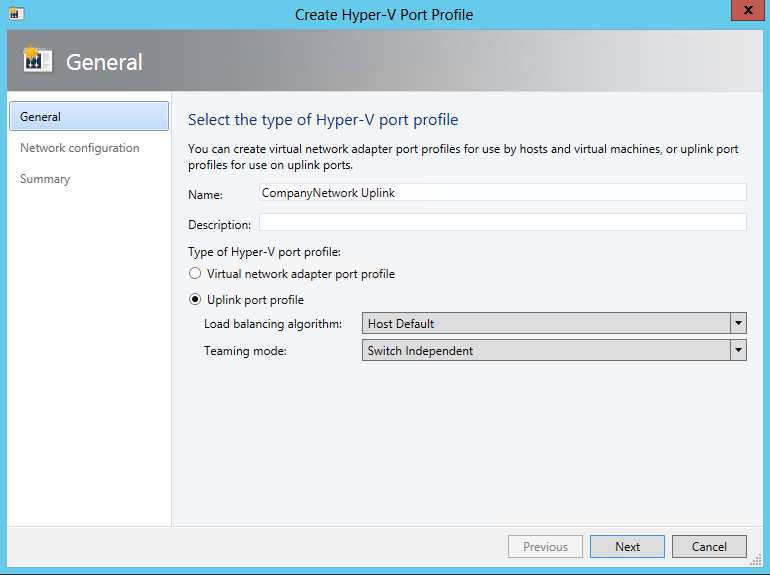Click the empty Description field

tap(503, 222)
